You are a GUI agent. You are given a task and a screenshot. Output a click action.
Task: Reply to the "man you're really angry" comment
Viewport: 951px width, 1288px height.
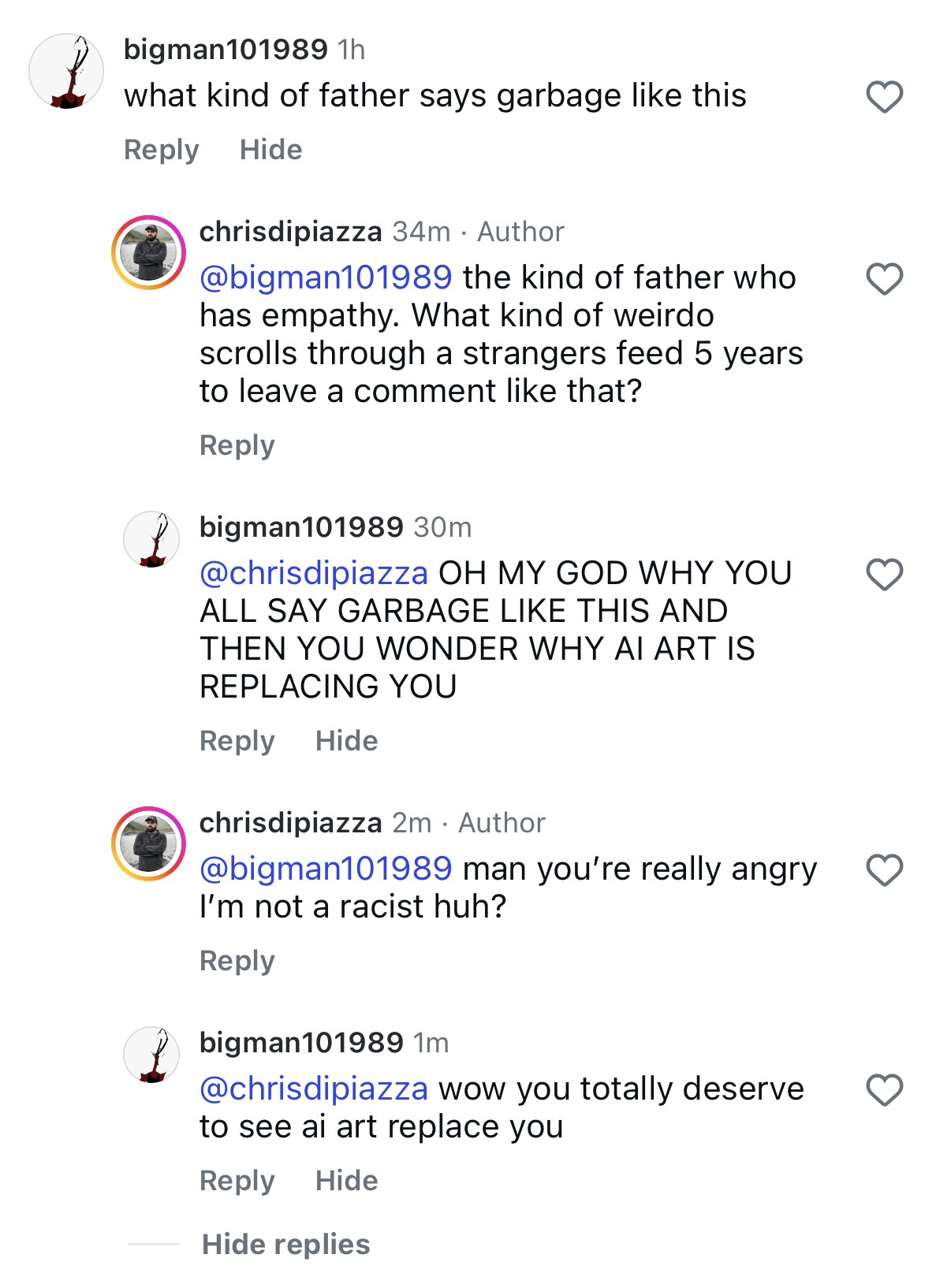(237, 961)
